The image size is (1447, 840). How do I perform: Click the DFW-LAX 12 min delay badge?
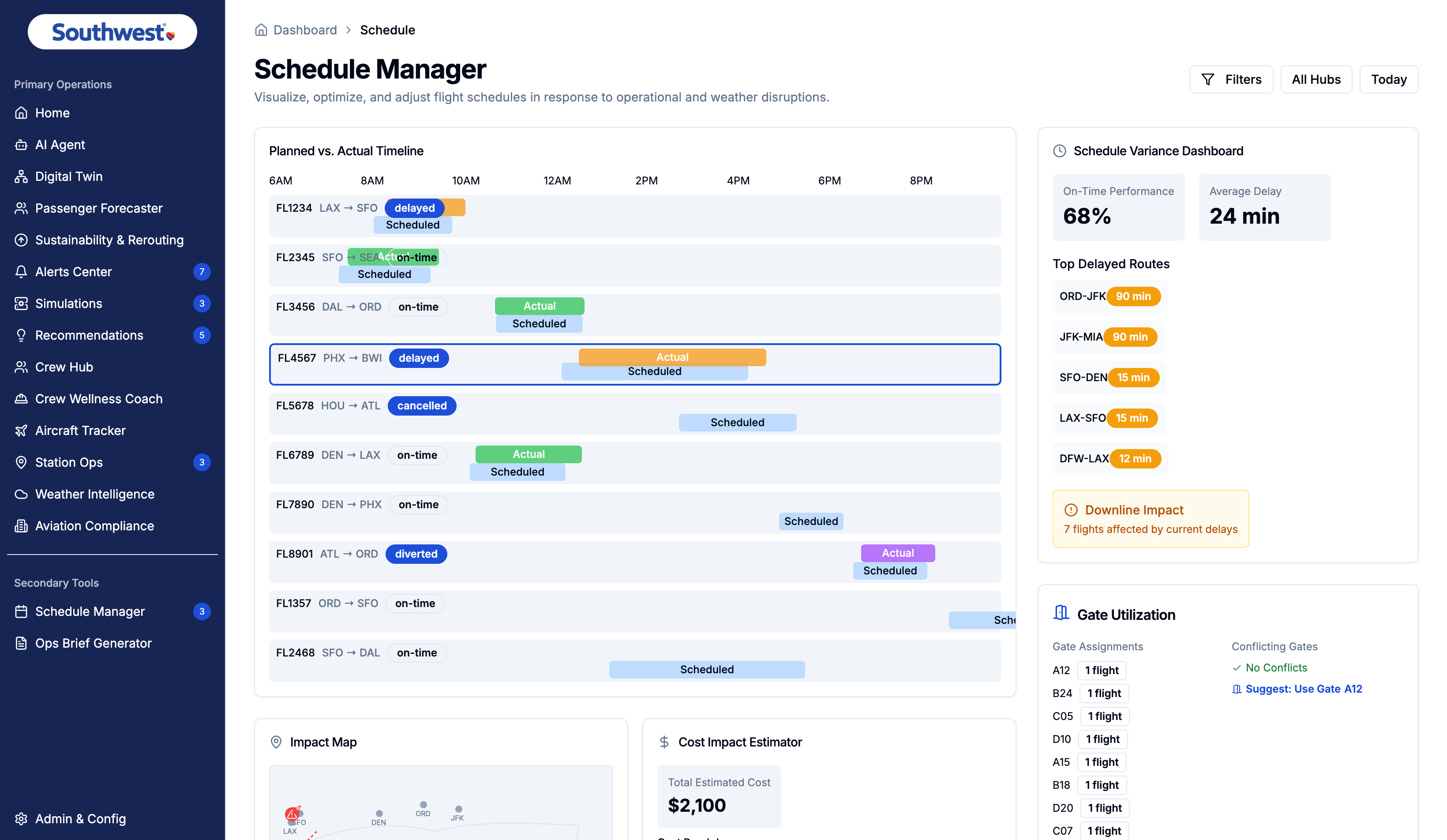tap(1135, 459)
